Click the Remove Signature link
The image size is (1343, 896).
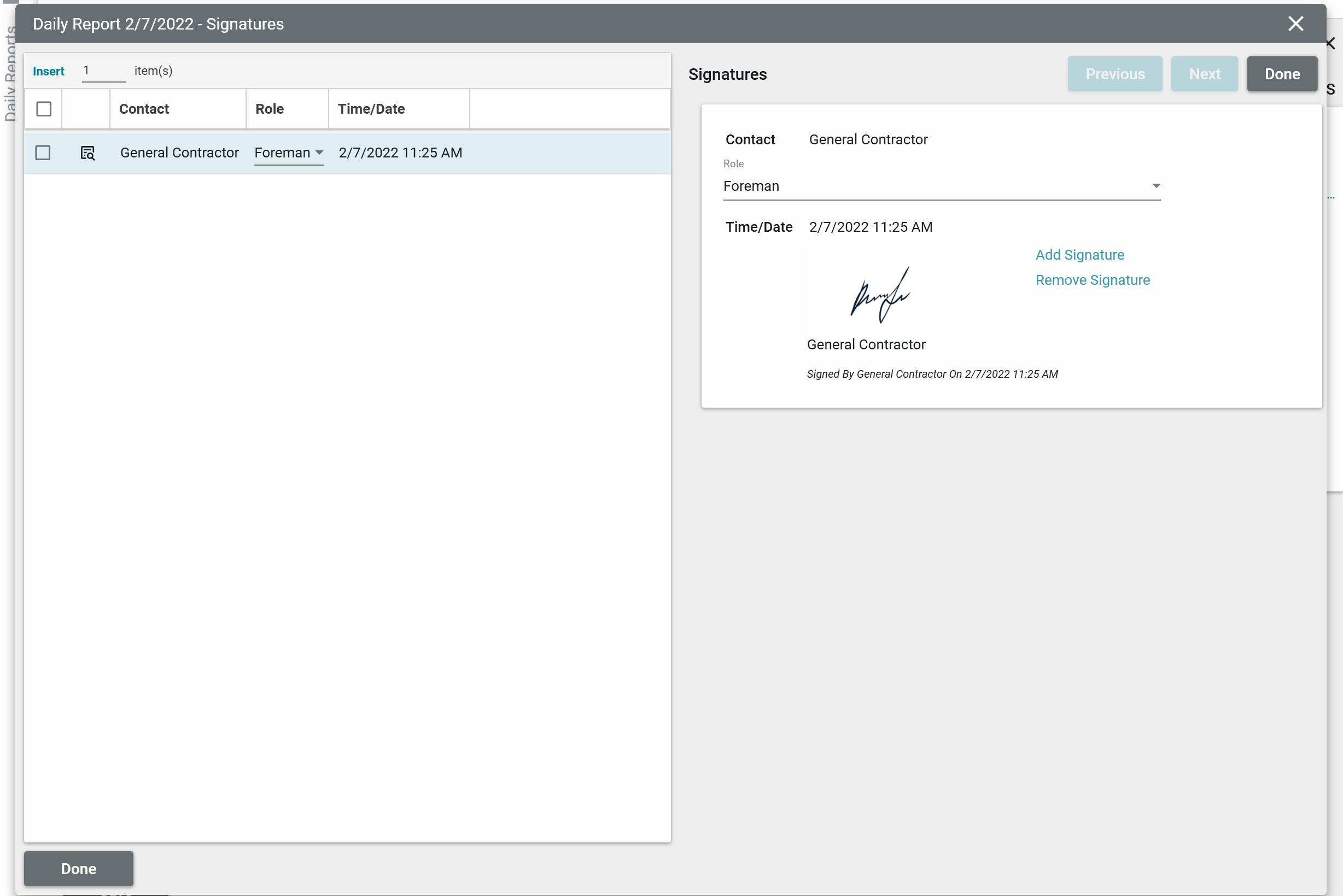point(1092,280)
